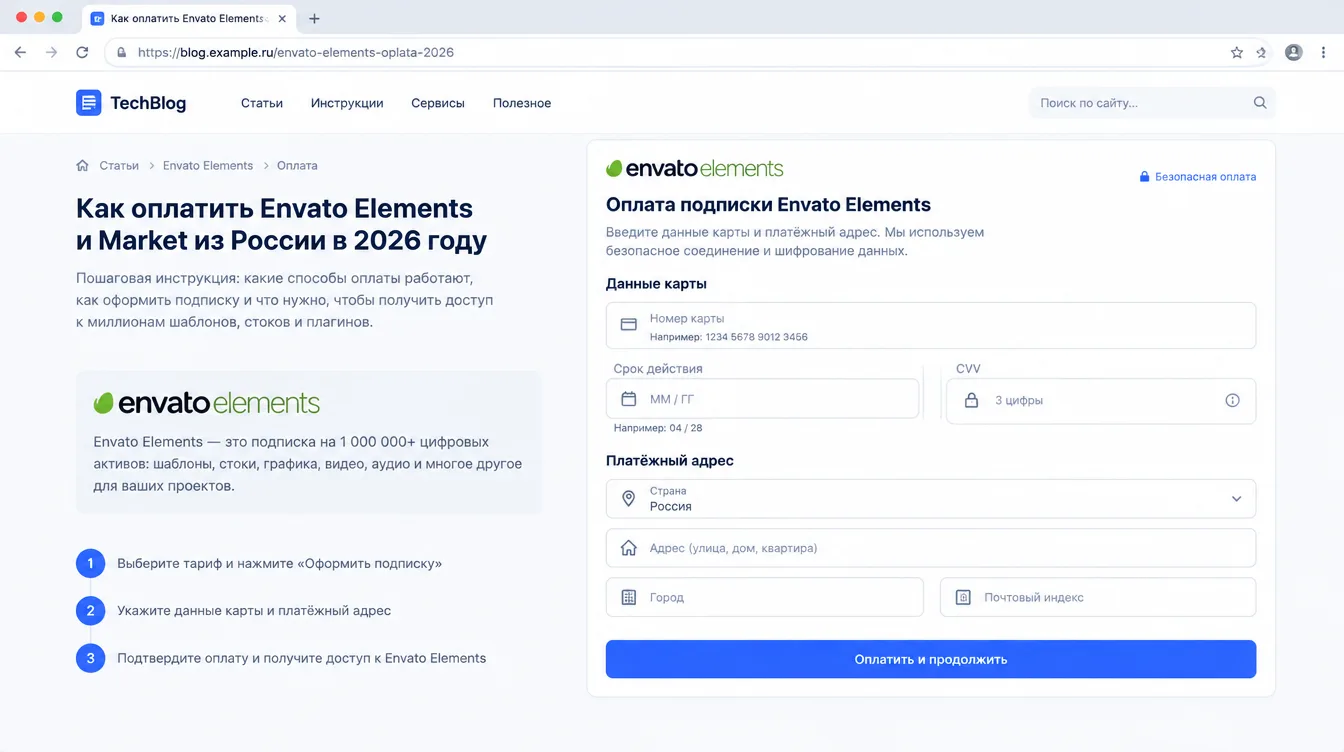Bookmark this page with the star icon
The width and height of the screenshot is (1344, 752).
(1237, 52)
